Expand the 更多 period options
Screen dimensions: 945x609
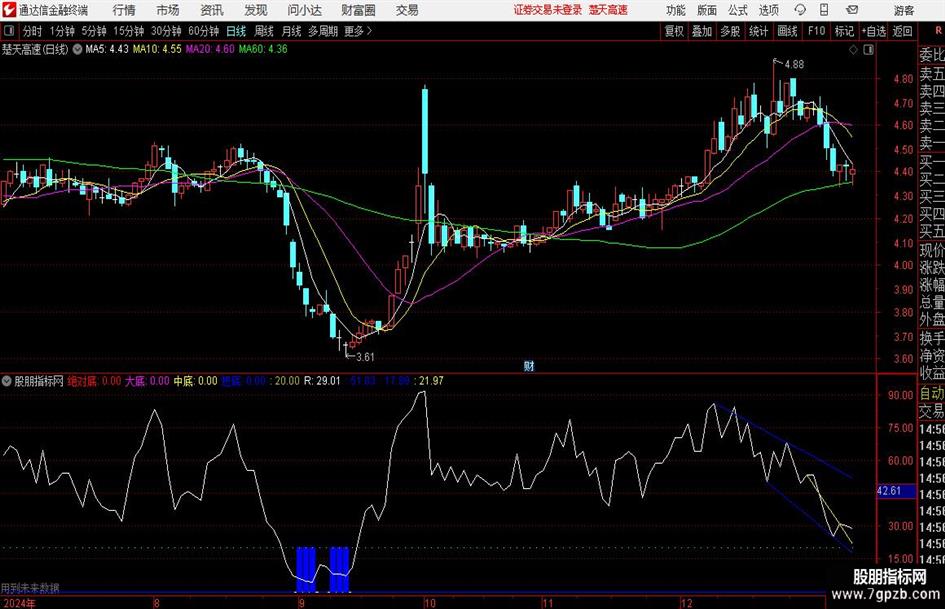point(357,31)
